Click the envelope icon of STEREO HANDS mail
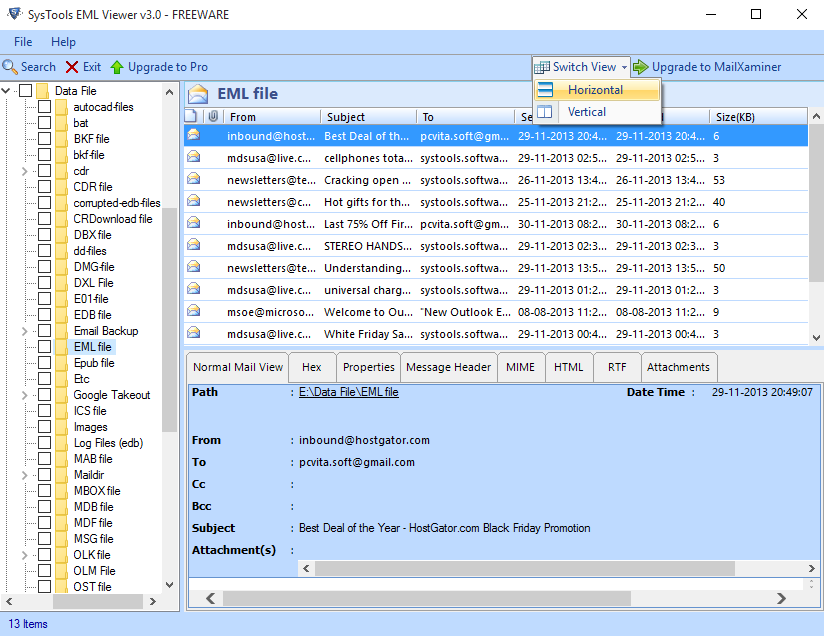The width and height of the screenshot is (824, 636). click(x=194, y=244)
